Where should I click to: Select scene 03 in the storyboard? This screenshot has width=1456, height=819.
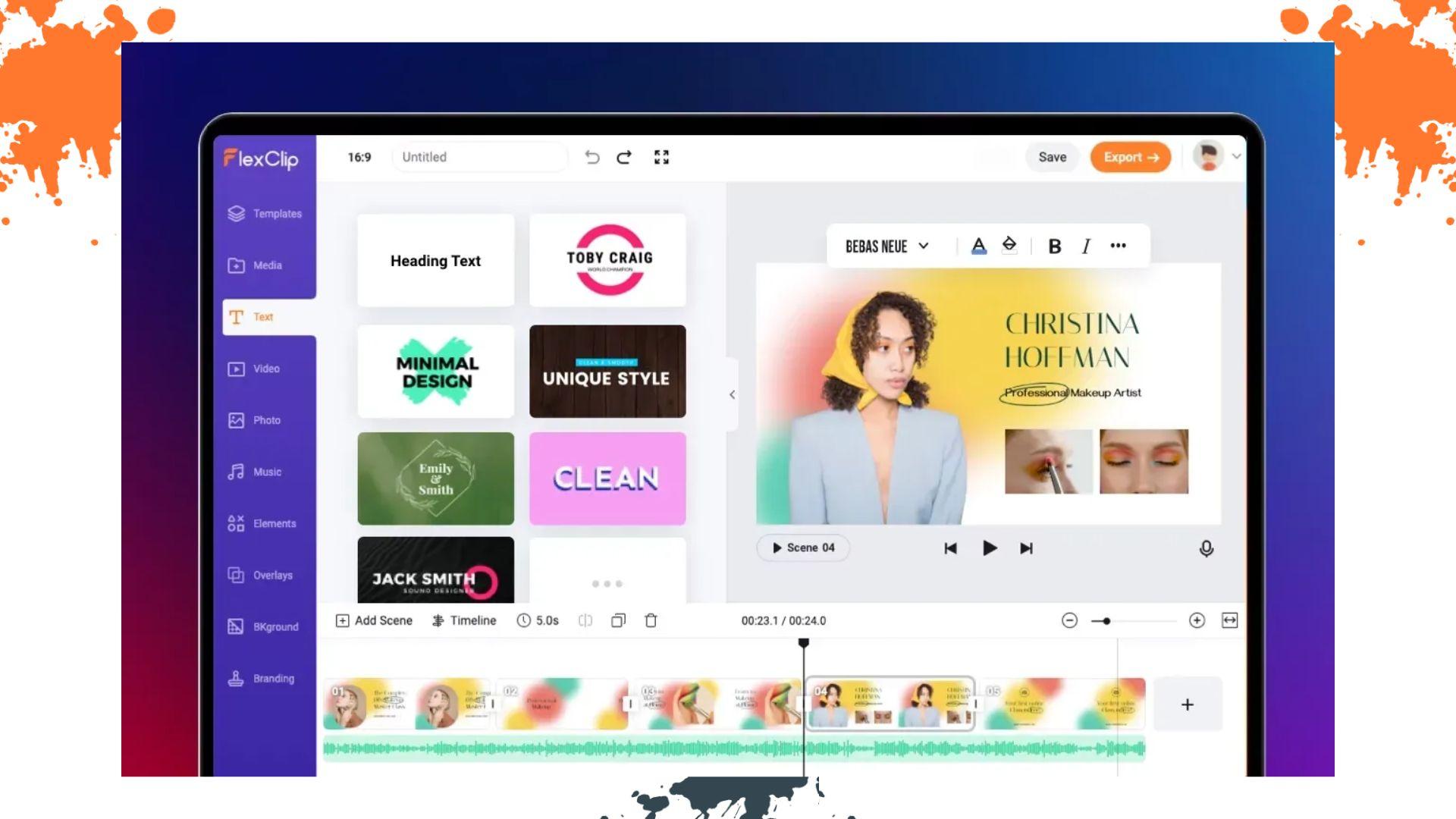point(718,704)
